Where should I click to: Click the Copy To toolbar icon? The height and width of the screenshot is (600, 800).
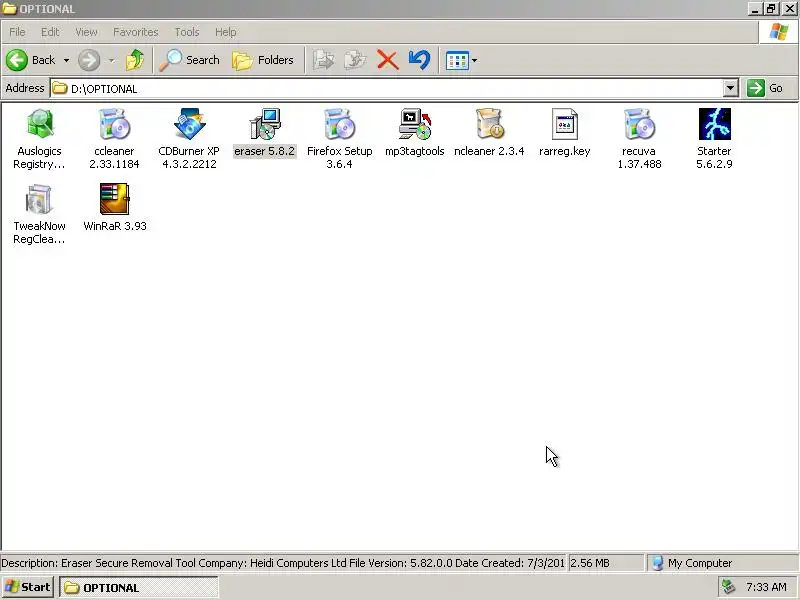[355, 60]
